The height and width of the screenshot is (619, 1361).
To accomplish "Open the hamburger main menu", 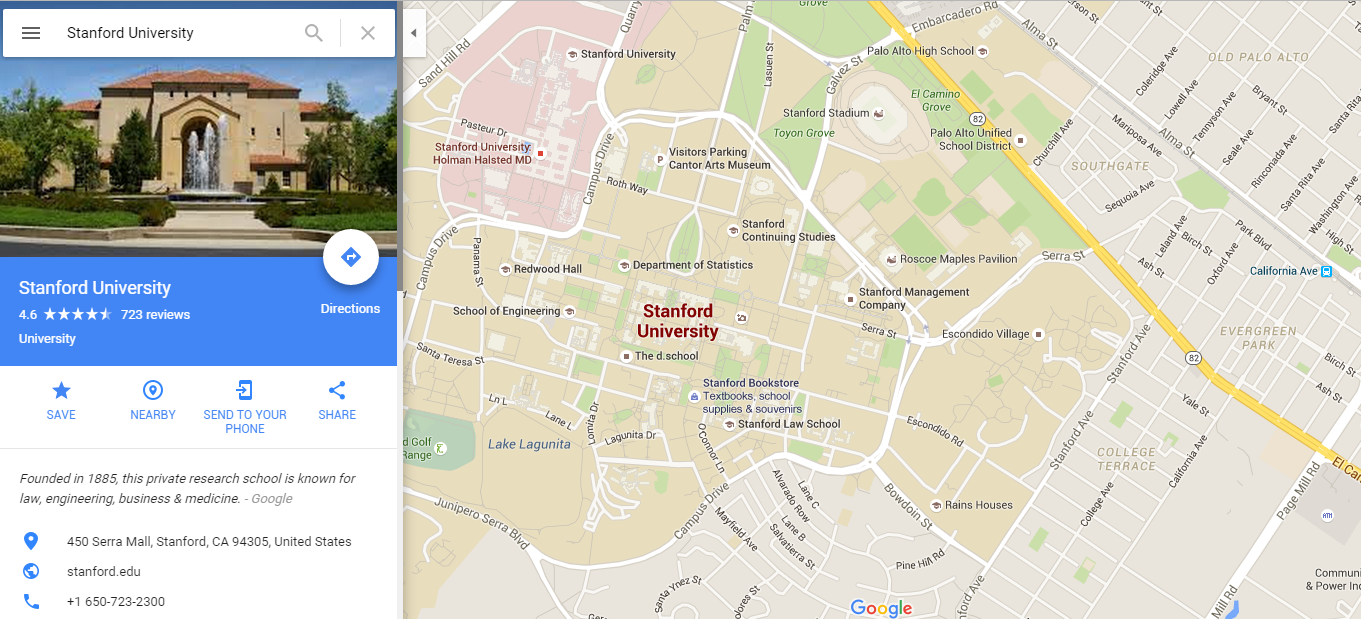I will [x=31, y=33].
